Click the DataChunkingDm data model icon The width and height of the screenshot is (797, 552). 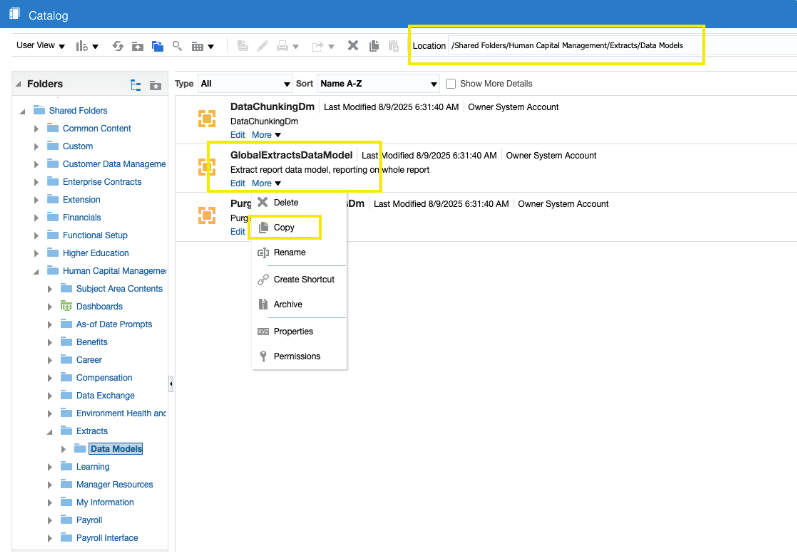click(x=207, y=118)
